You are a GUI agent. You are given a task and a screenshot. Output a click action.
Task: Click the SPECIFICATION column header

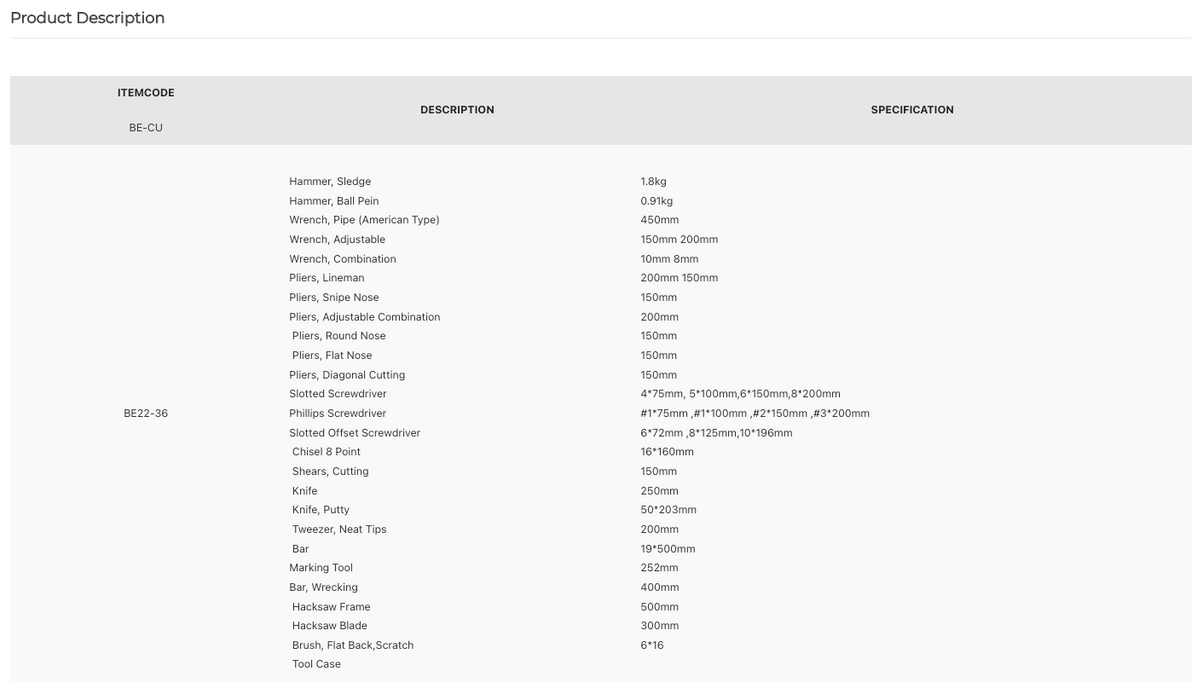[x=912, y=110]
